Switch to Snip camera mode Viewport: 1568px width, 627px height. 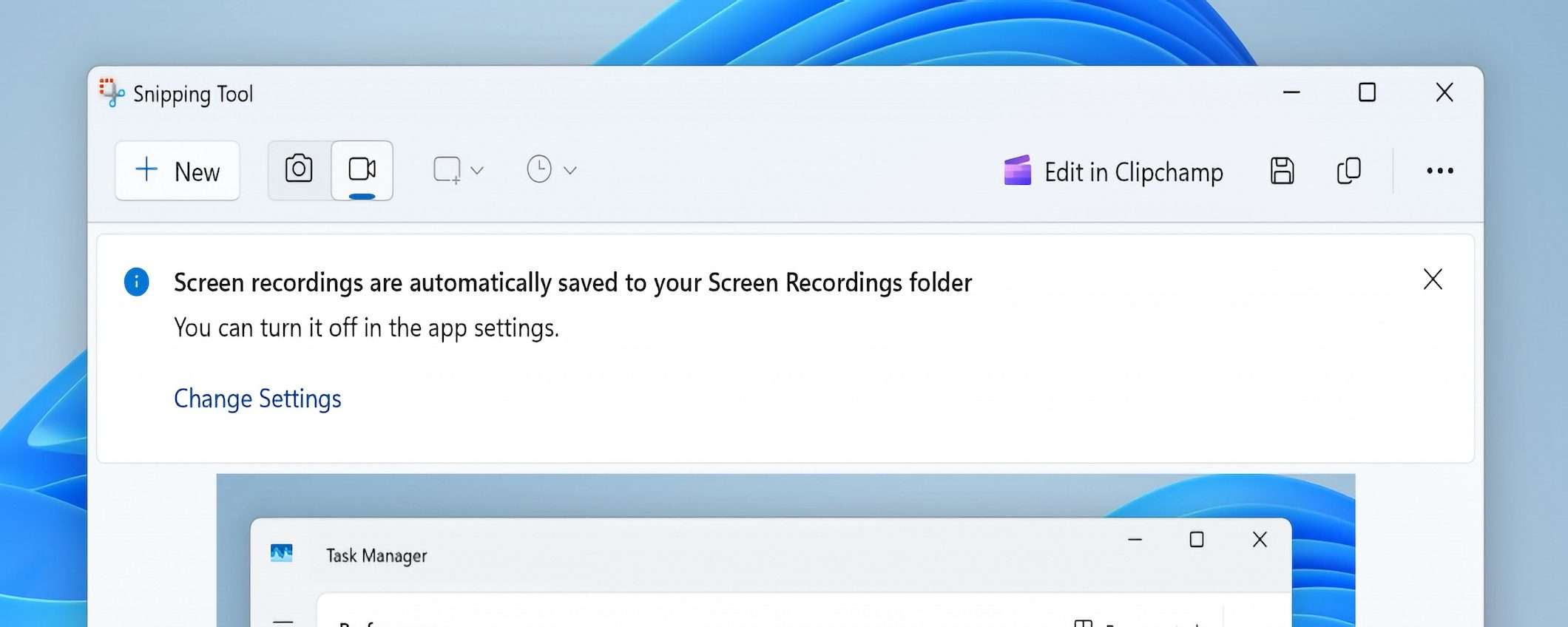tap(299, 170)
